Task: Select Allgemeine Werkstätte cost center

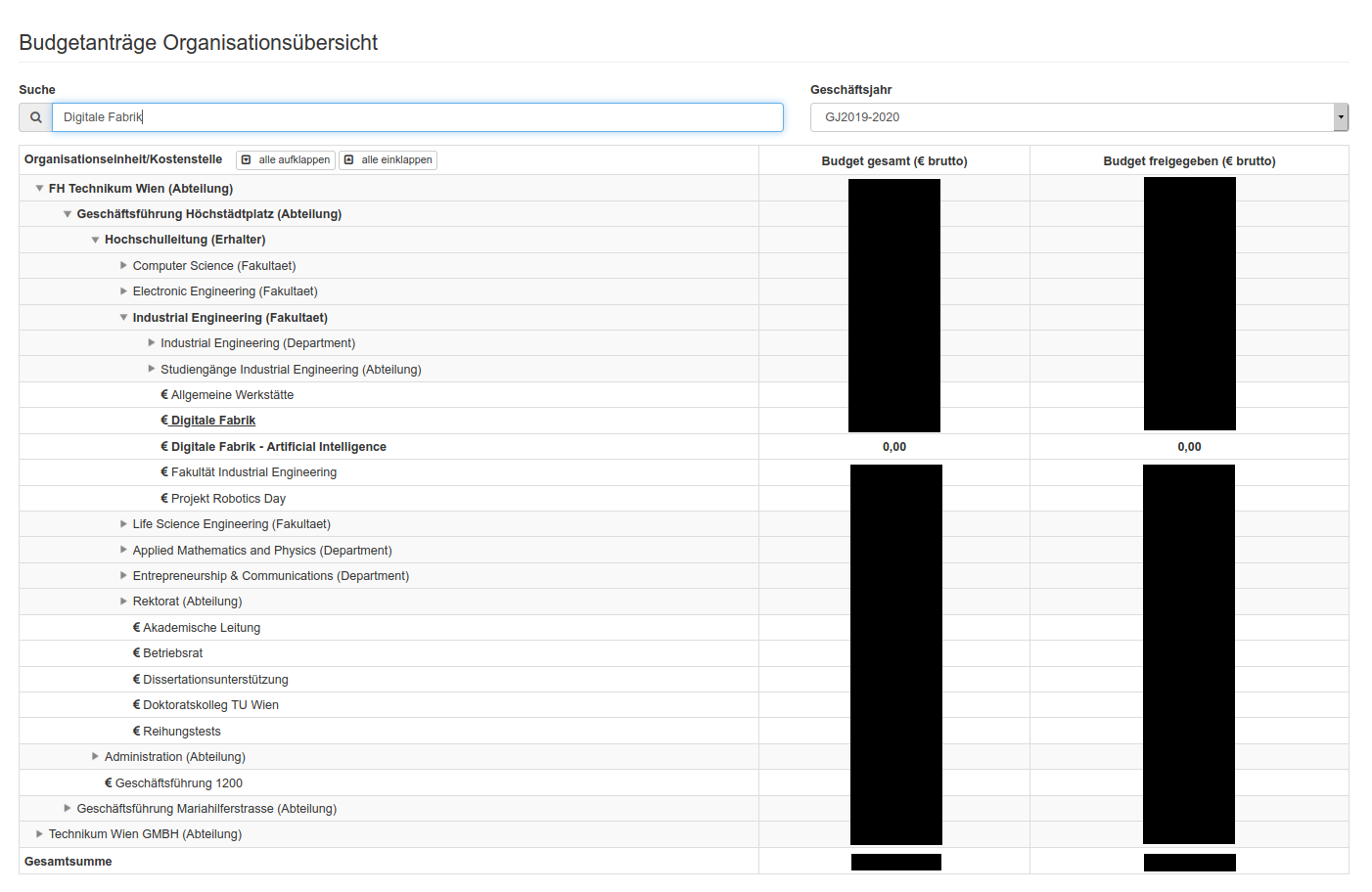Action: [232, 395]
